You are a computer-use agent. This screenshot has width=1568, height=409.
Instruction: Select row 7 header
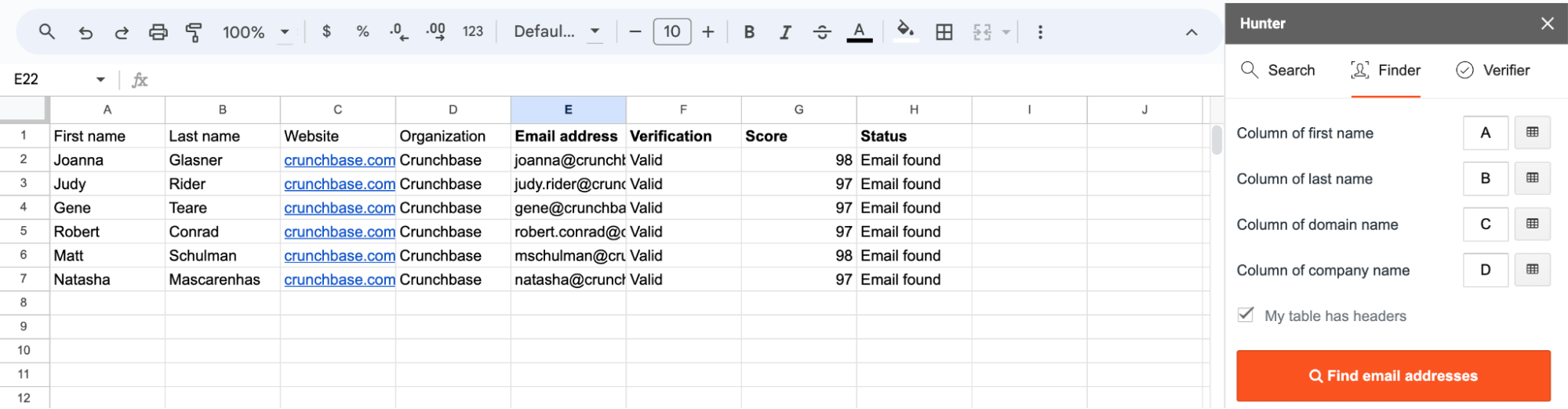24,279
